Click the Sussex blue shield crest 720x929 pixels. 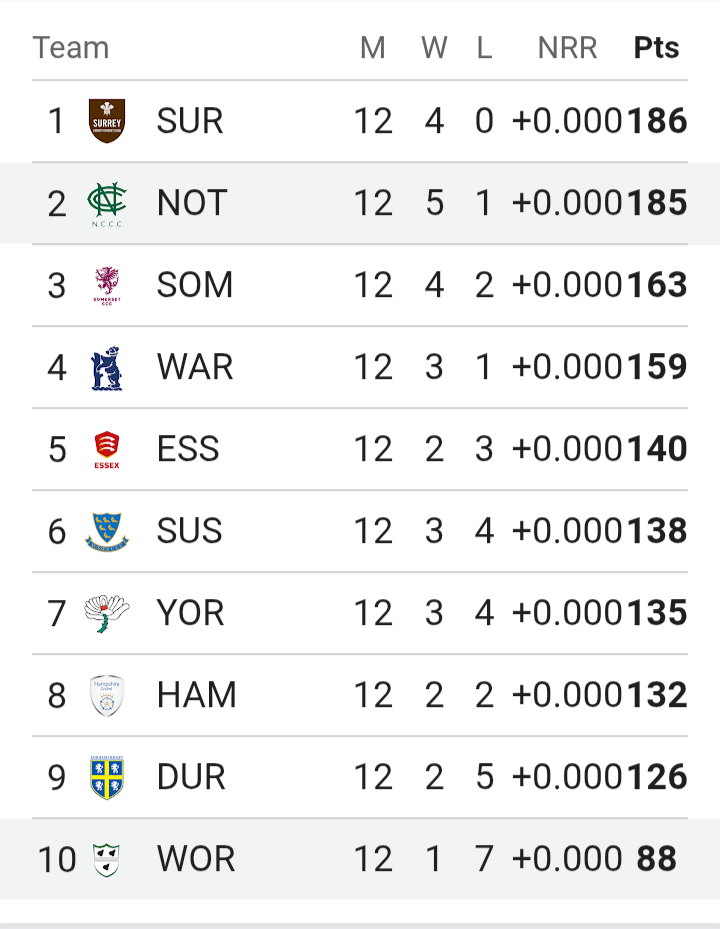tap(107, 531)
